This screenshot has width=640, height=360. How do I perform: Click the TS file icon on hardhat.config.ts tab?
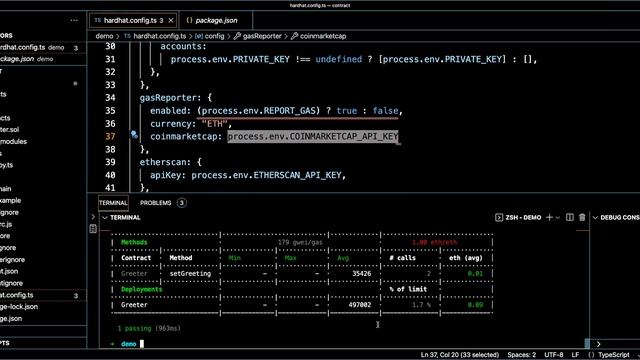[98, 20]
